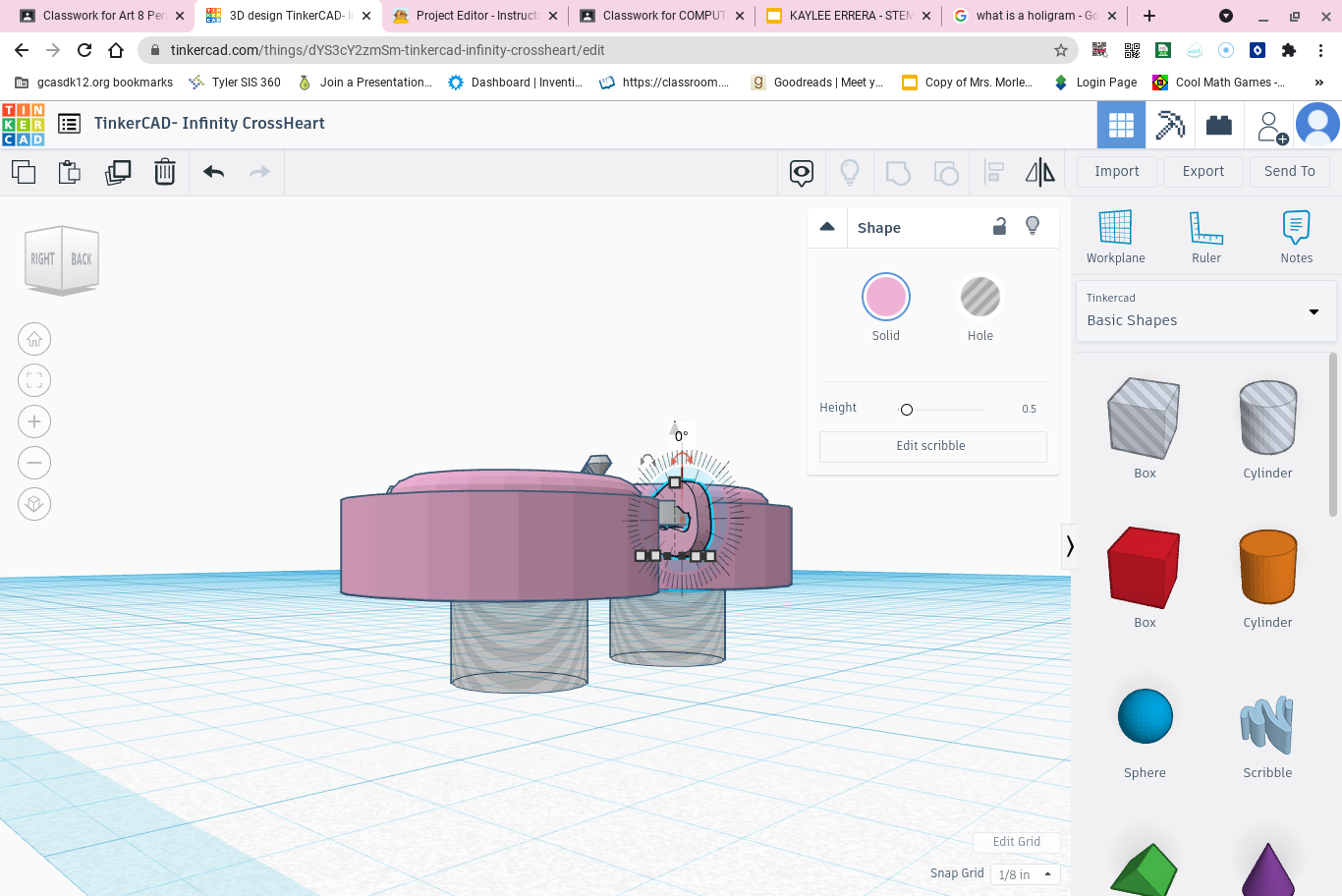Open the Workplane tool
This screenshot has height=896, width=1342.
pyautogui.click(x=1115, y=237)
